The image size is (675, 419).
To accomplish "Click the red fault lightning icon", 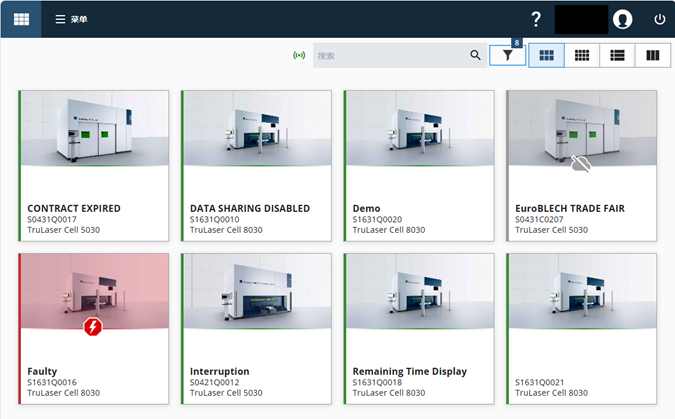I will click(93, 327).
